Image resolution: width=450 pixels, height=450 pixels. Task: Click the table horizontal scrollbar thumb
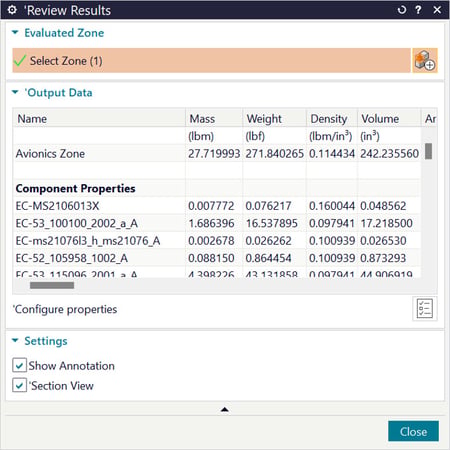(x=52, y=285)
